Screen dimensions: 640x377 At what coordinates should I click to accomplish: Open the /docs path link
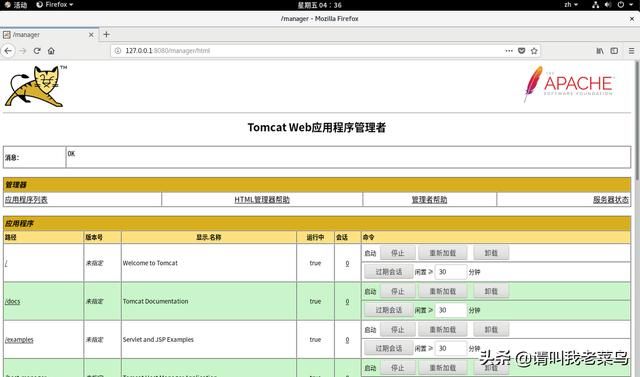(13, 302)
